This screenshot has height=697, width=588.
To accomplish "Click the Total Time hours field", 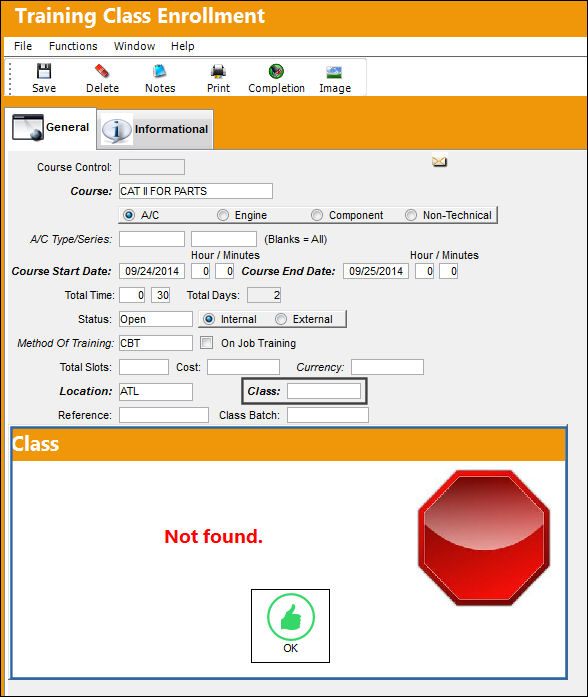I will point(132,295).
